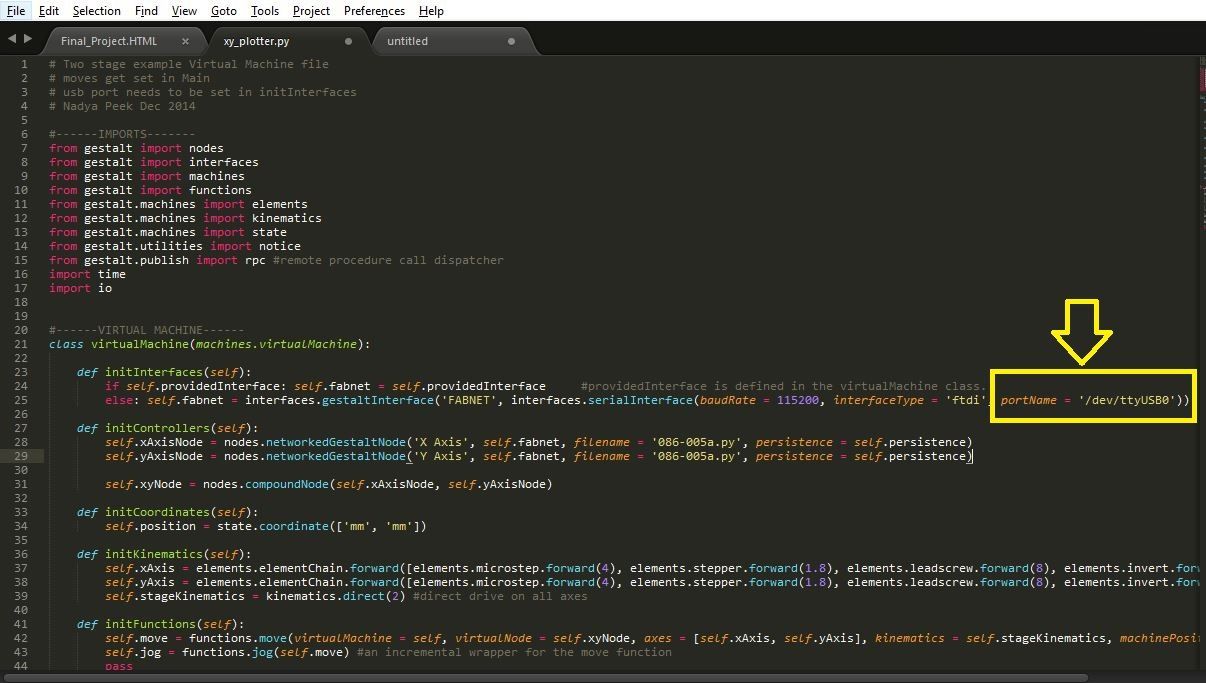
Task: Open the Edit menu
Action: (x=48, y=11)
